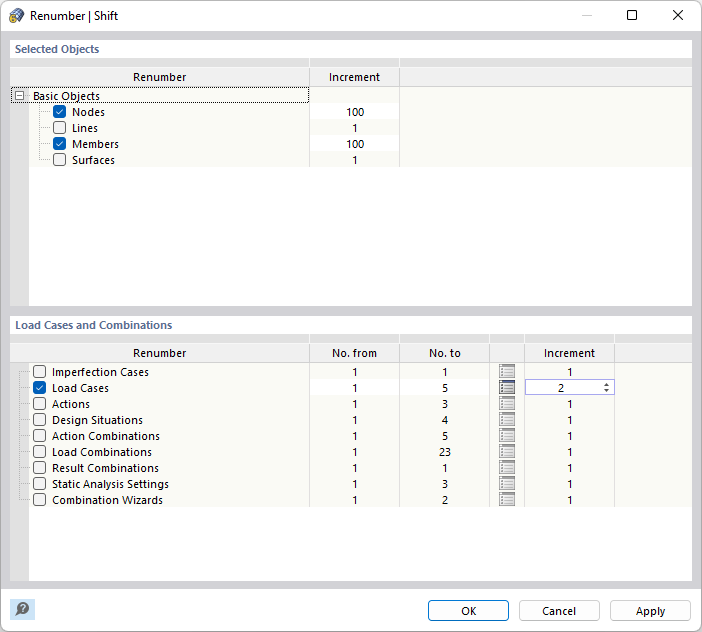Collapse the Basic Objects tree node
The image size is (702, 632).
[19, 96]
